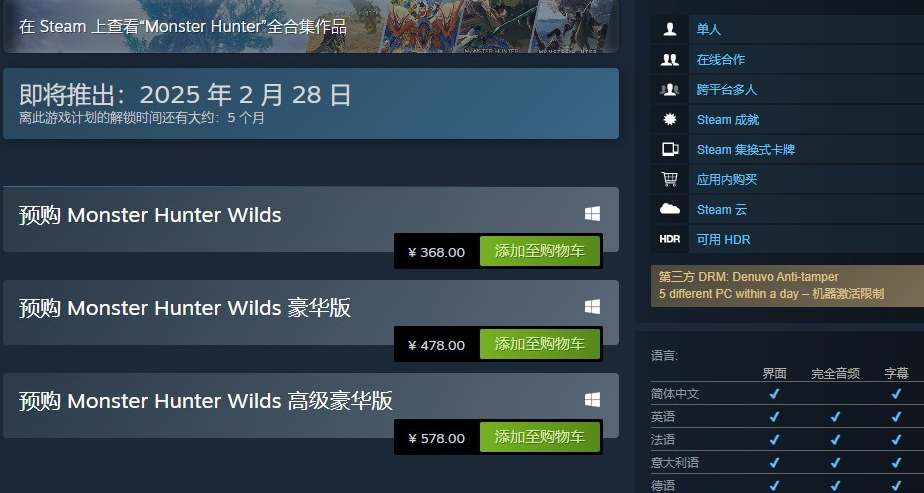Click the single-player person icon

(x=669, y=29)
